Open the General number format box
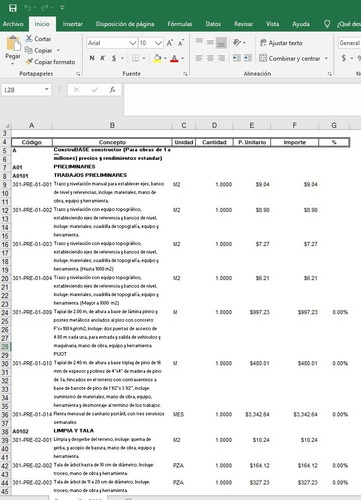Viewport: 361px width, 500px height. (349, 43)
